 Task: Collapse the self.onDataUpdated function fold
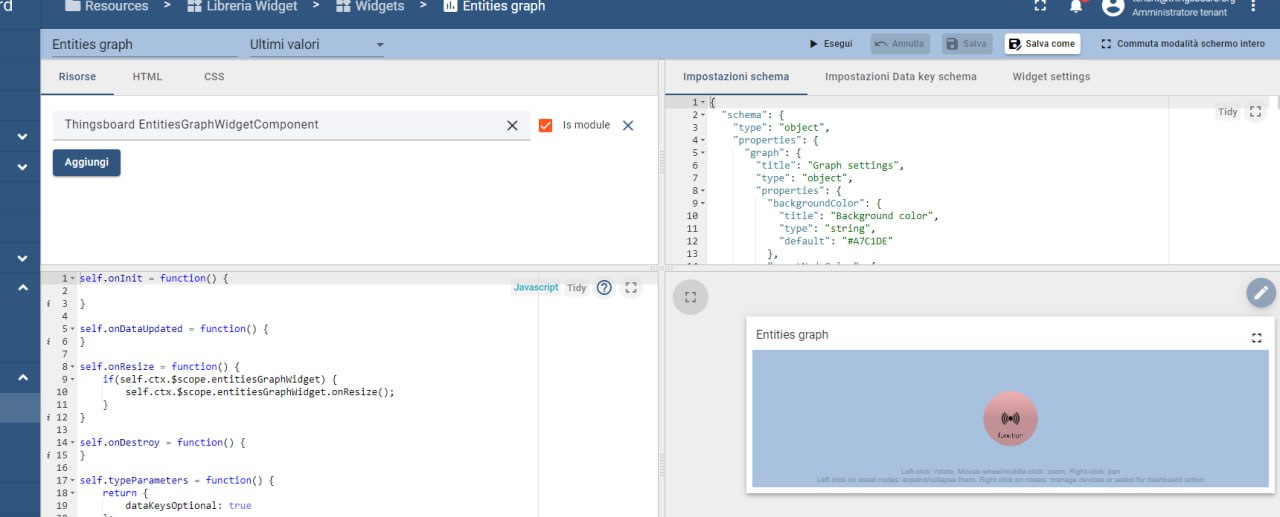(x=72, y=328)
